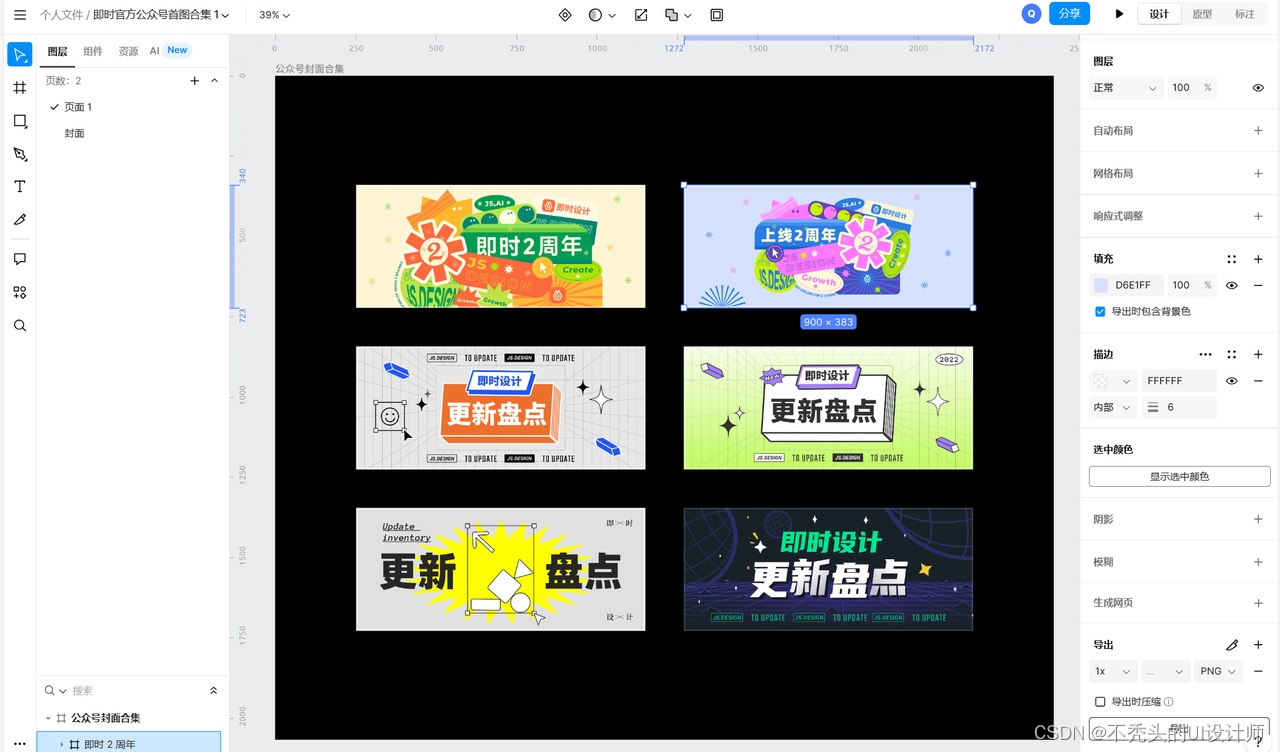Open stroke position 内部 dropdown
The image size is (1280, 752).
click(1112, 407)
